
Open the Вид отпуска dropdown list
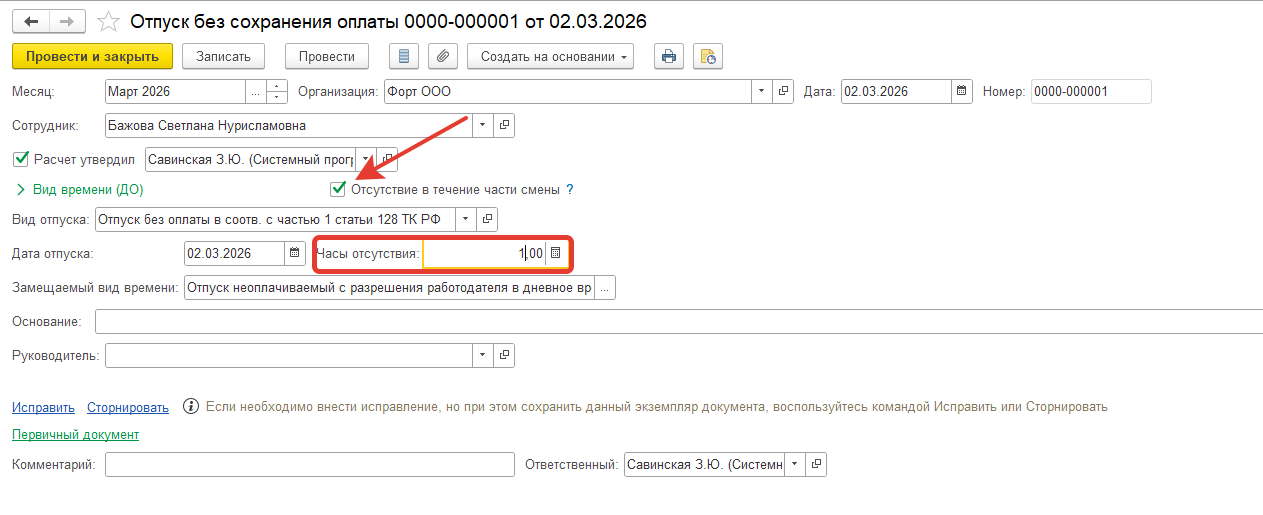point(466,219)
